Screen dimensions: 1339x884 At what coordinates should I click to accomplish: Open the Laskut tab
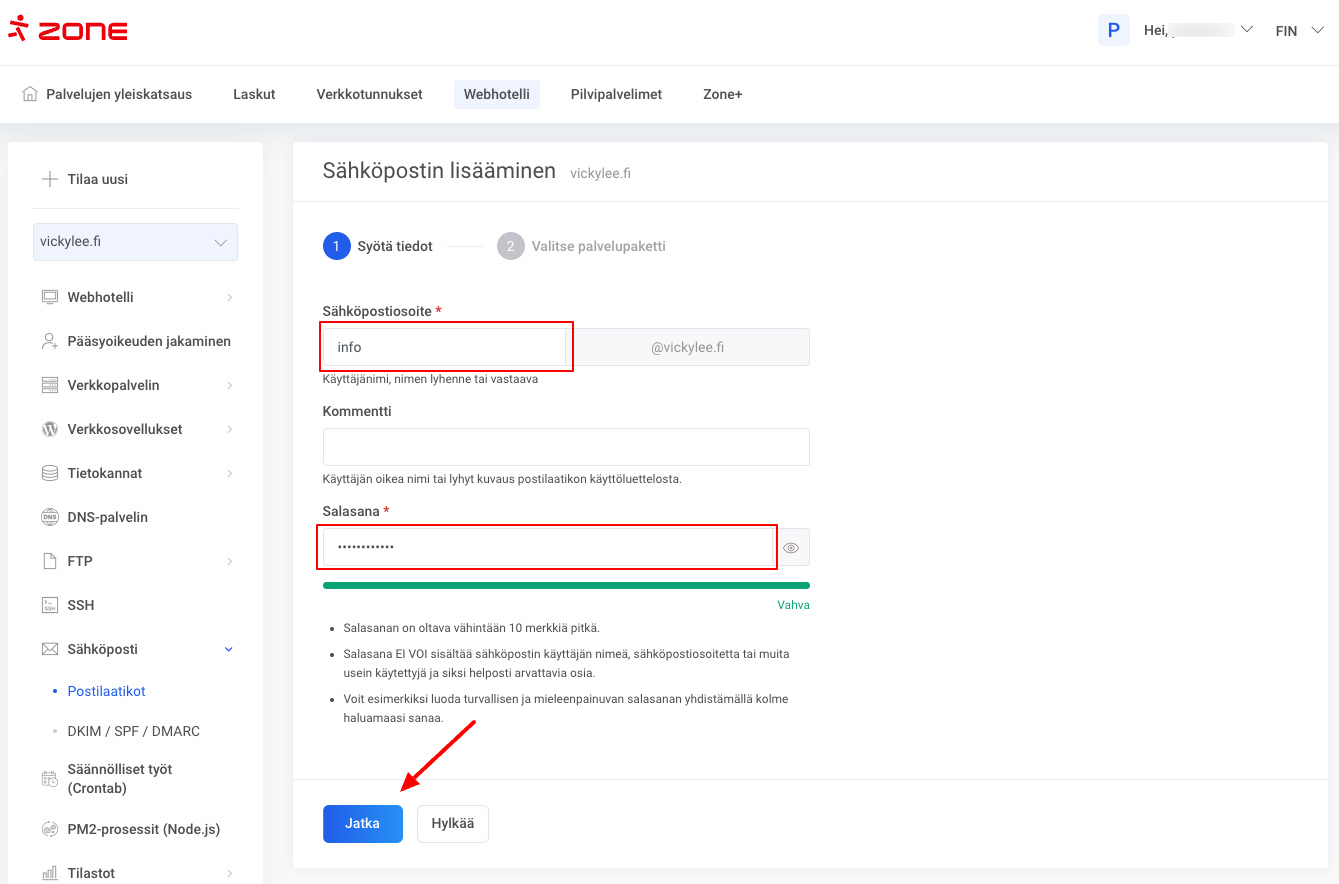tap(254, 94)
